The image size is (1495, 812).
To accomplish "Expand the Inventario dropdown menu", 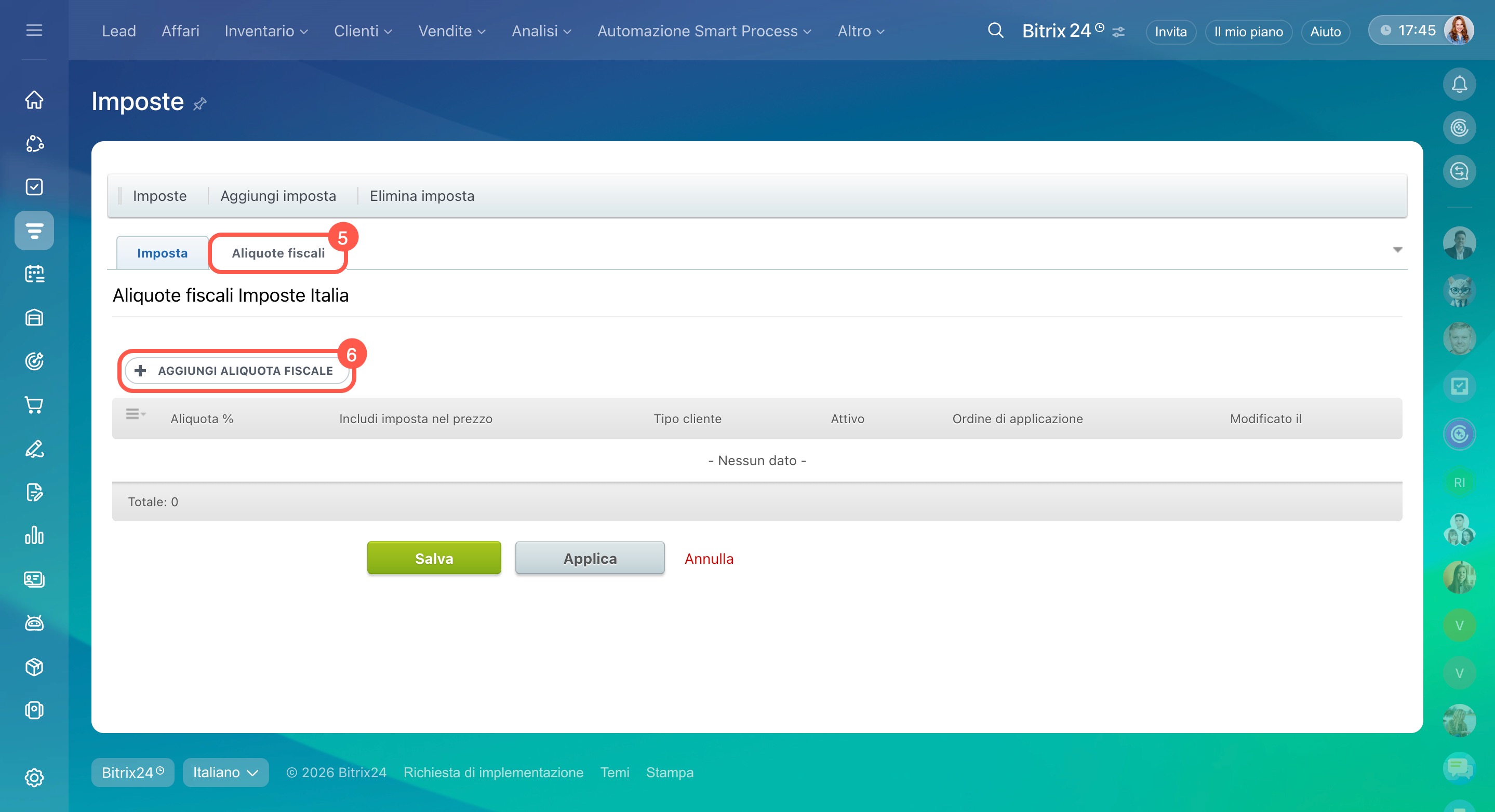I will (x=266, y=31).
